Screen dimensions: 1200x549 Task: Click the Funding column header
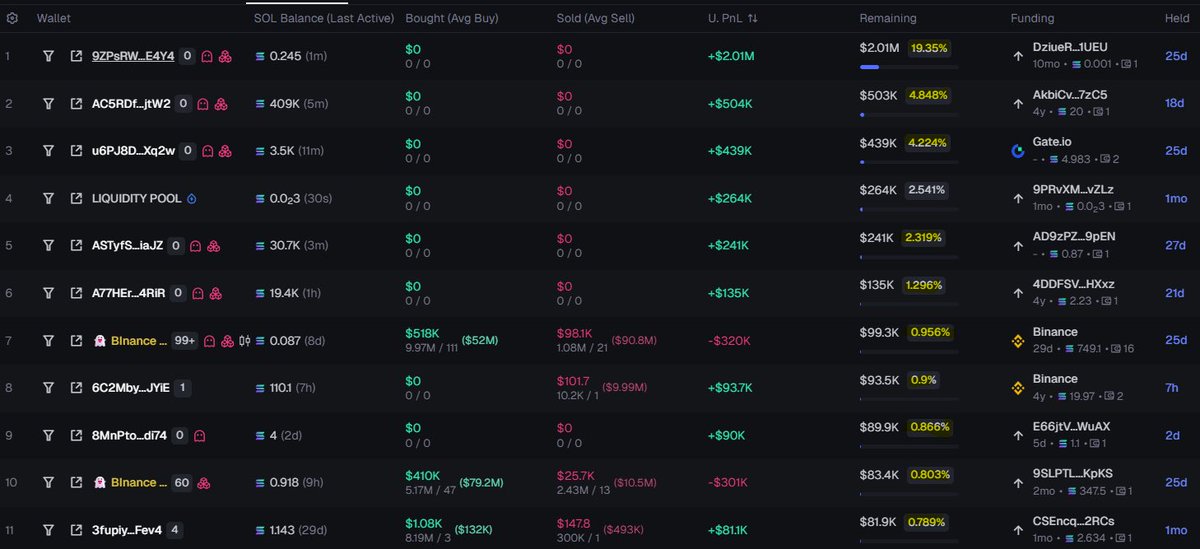[1032, 19]
